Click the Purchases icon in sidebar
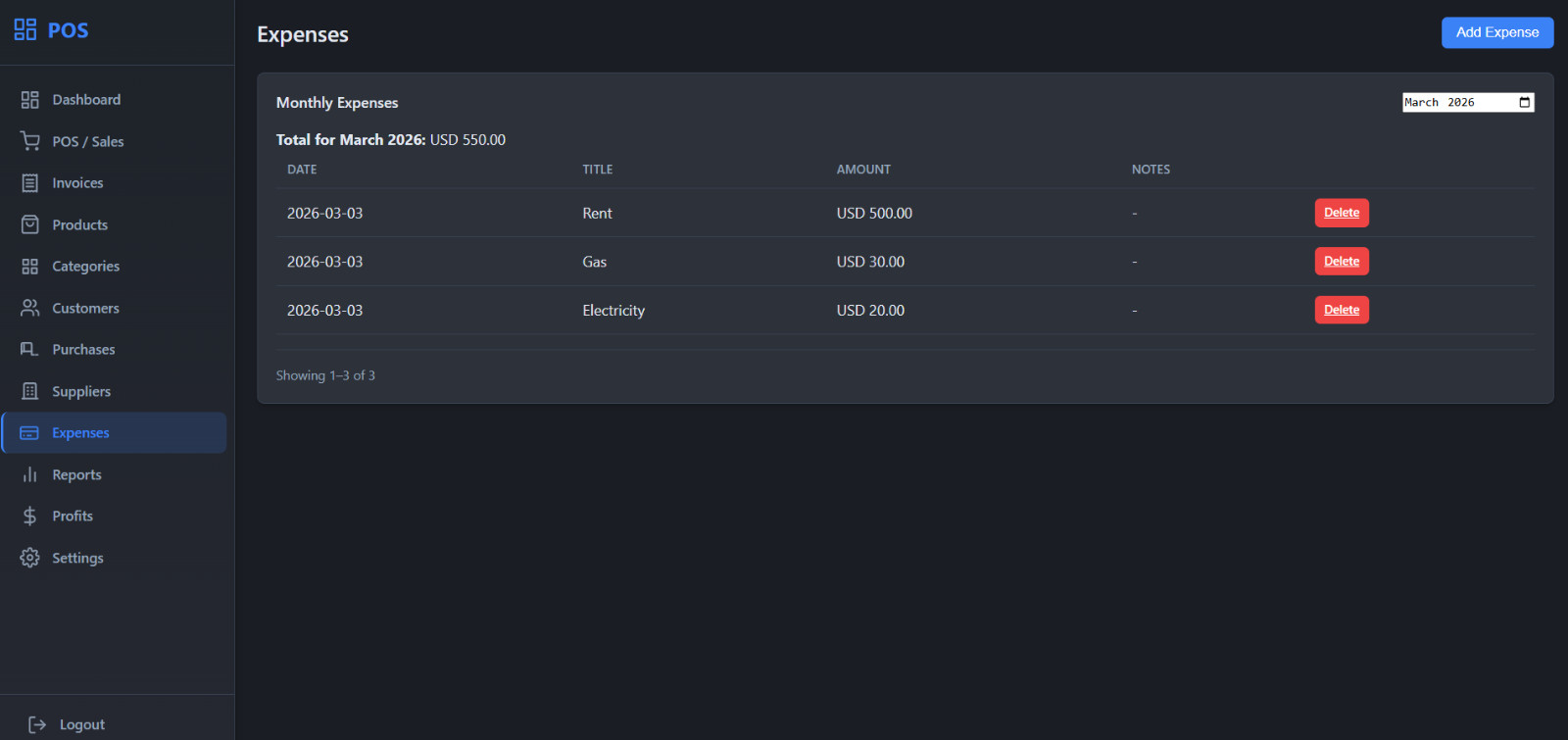1568x740 pixels. pos(30,350)
